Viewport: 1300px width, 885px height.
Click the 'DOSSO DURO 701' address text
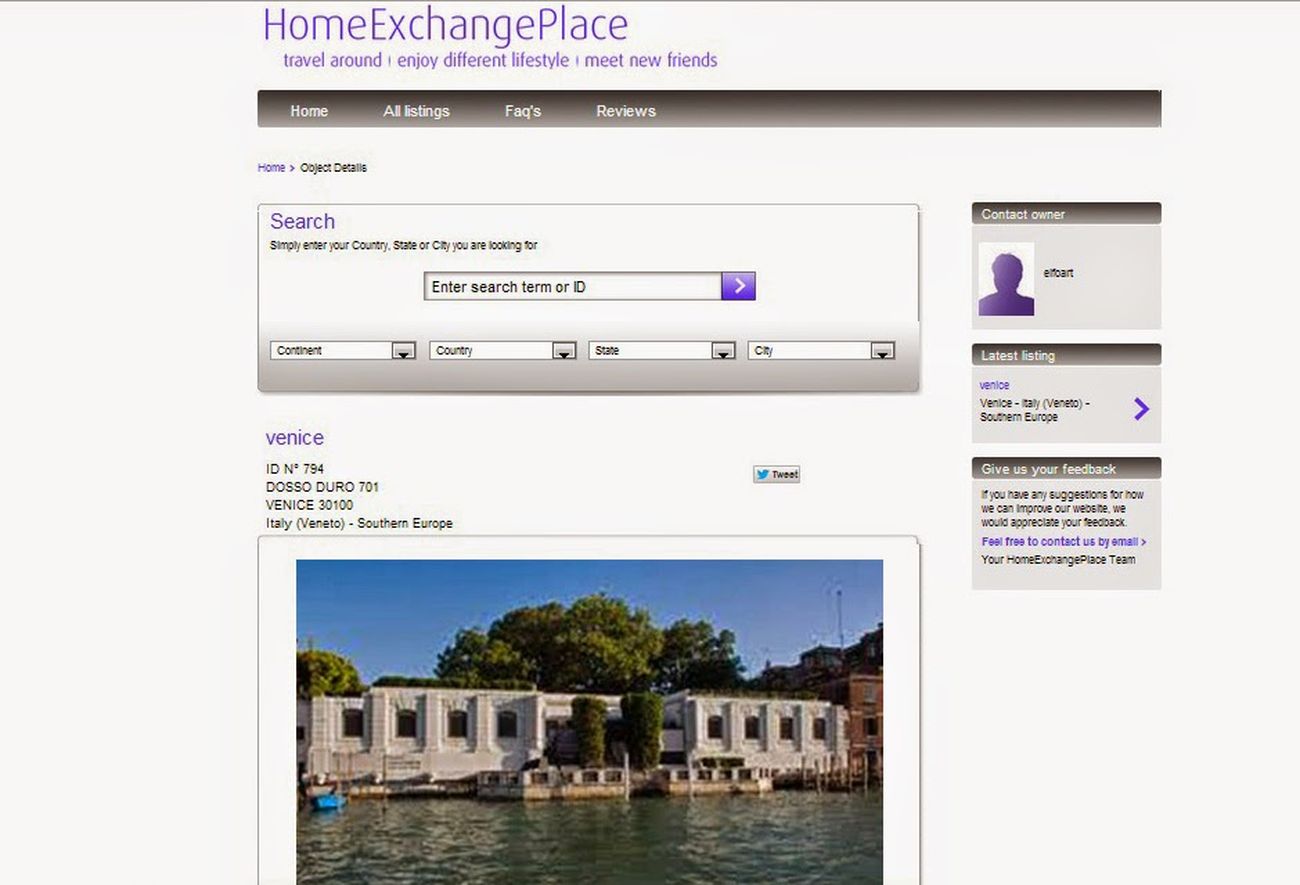pos(322,487)
